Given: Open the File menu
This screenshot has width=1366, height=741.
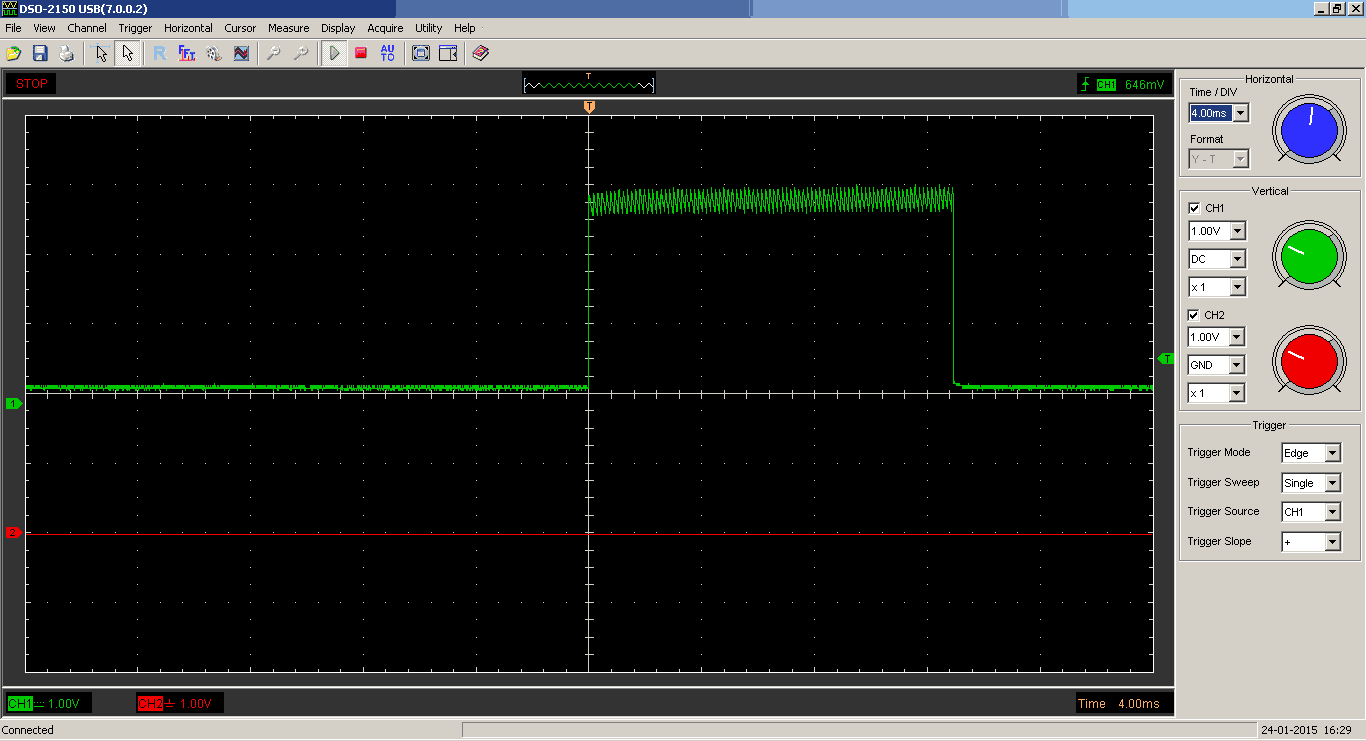Looking at the screenshot, I should (x=13, y=28).
